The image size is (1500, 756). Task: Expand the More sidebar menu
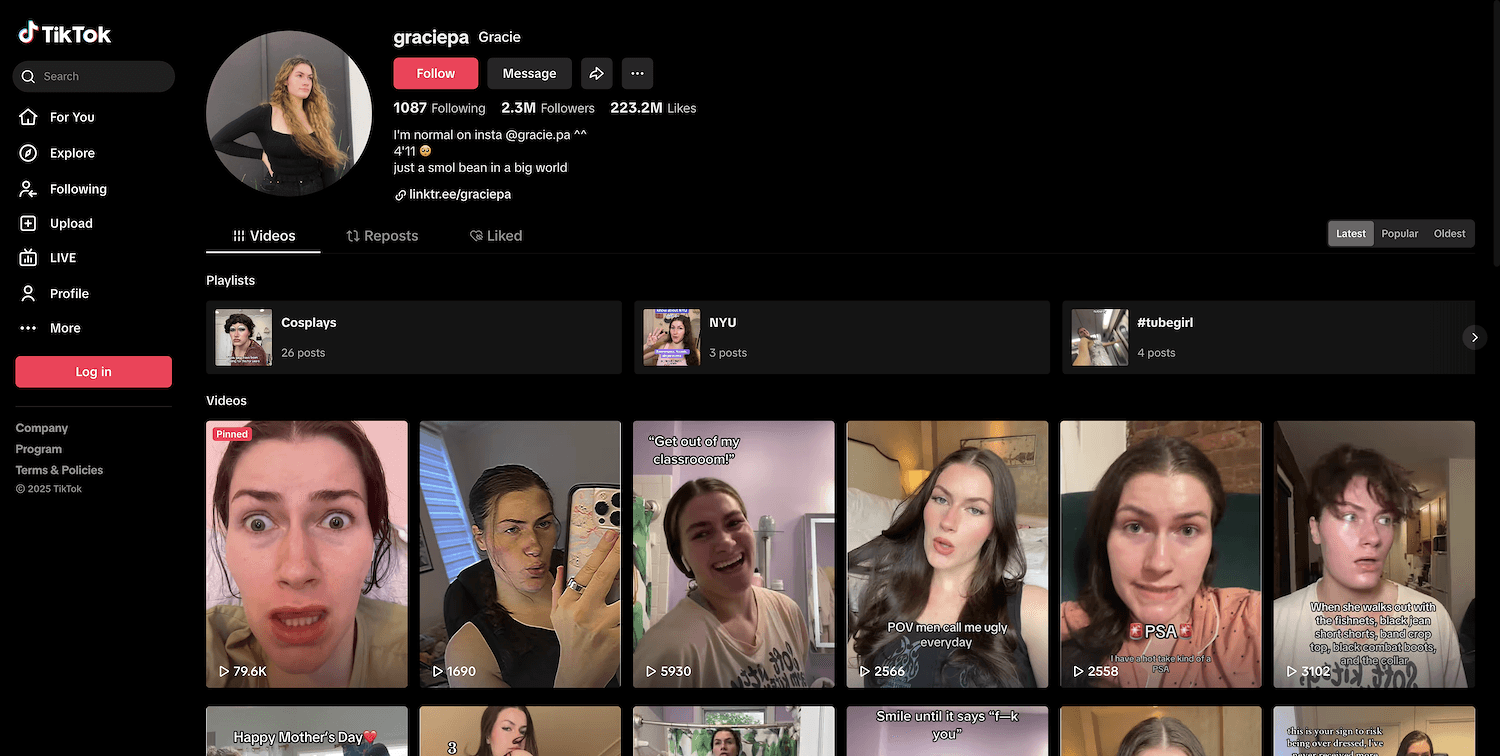64,328
